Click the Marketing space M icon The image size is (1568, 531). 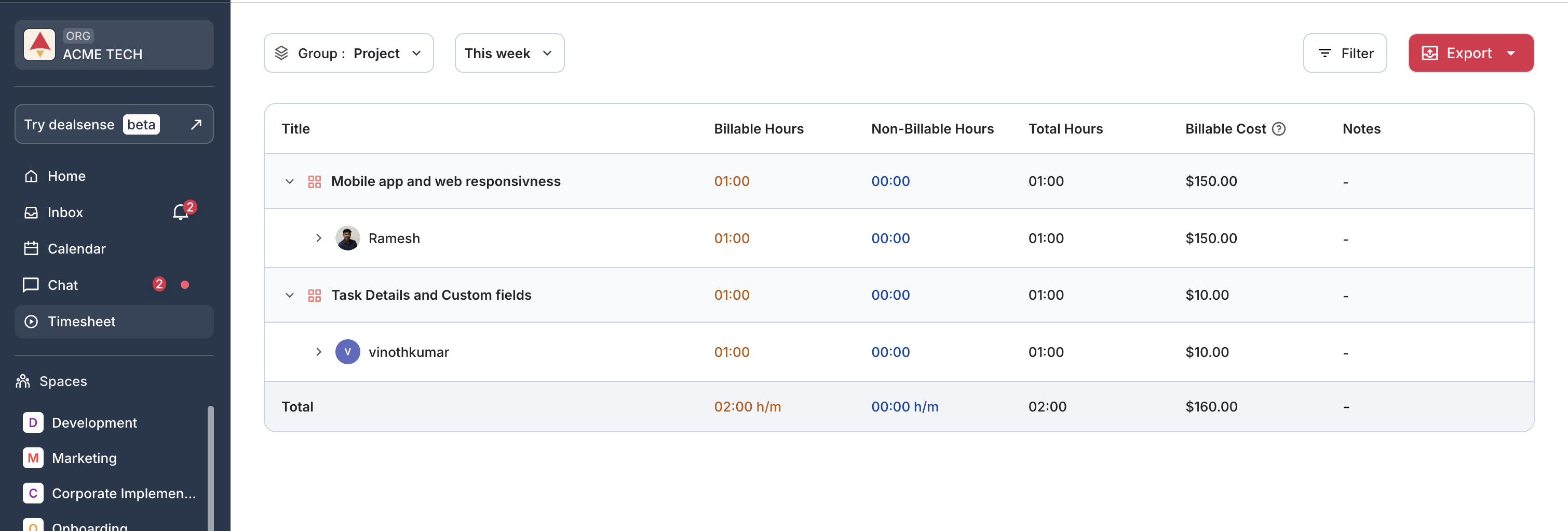pos(33,458)
